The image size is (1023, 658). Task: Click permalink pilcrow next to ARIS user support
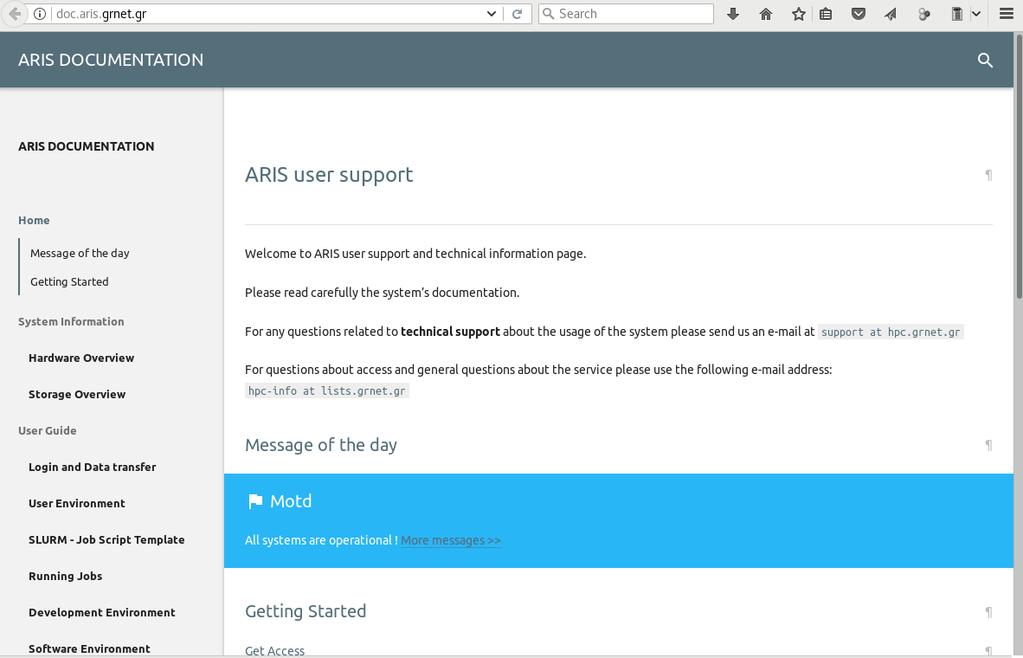point(988,175)
